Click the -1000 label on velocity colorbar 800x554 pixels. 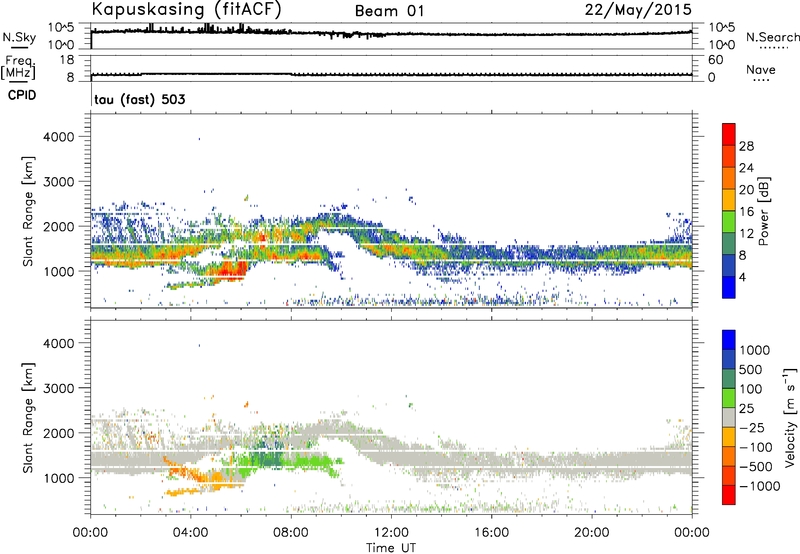(x=760, y=486)
